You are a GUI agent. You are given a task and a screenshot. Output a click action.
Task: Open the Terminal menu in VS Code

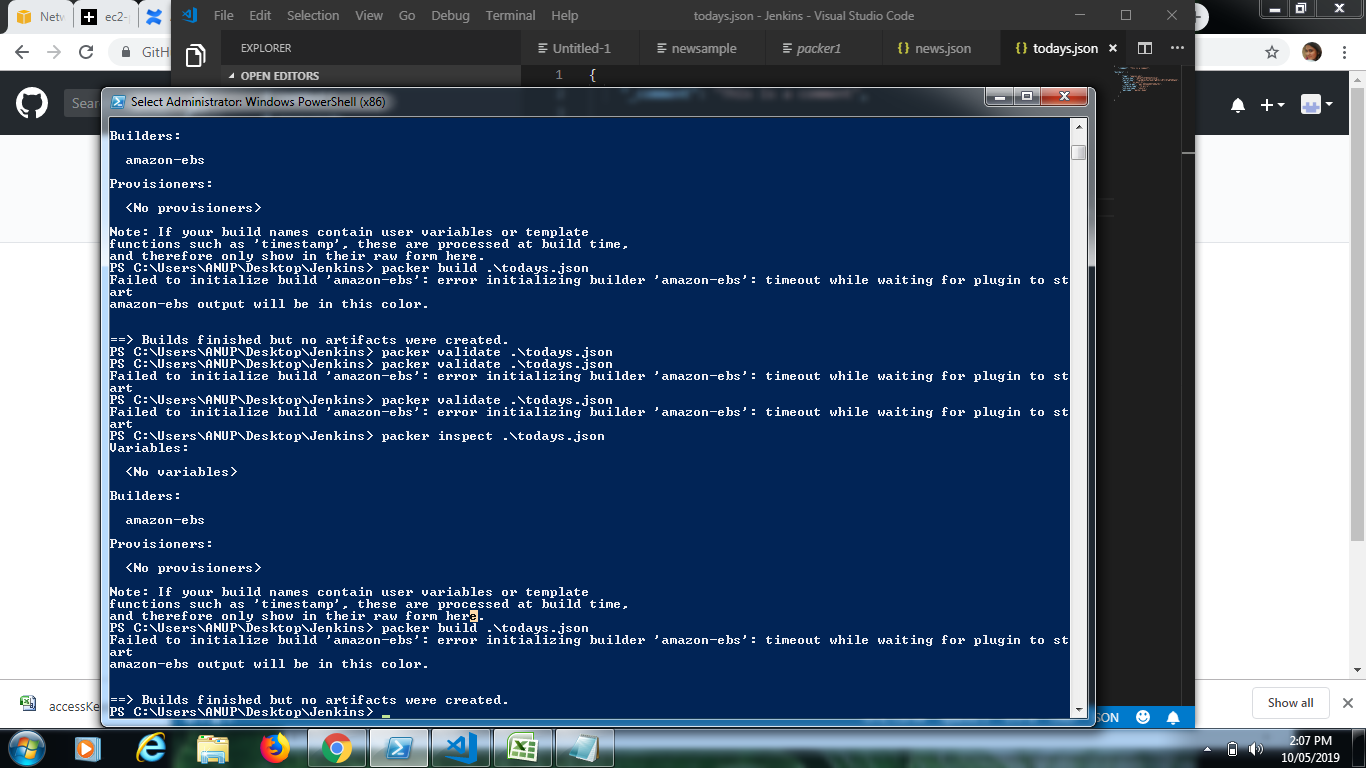(x=510, y=15)
